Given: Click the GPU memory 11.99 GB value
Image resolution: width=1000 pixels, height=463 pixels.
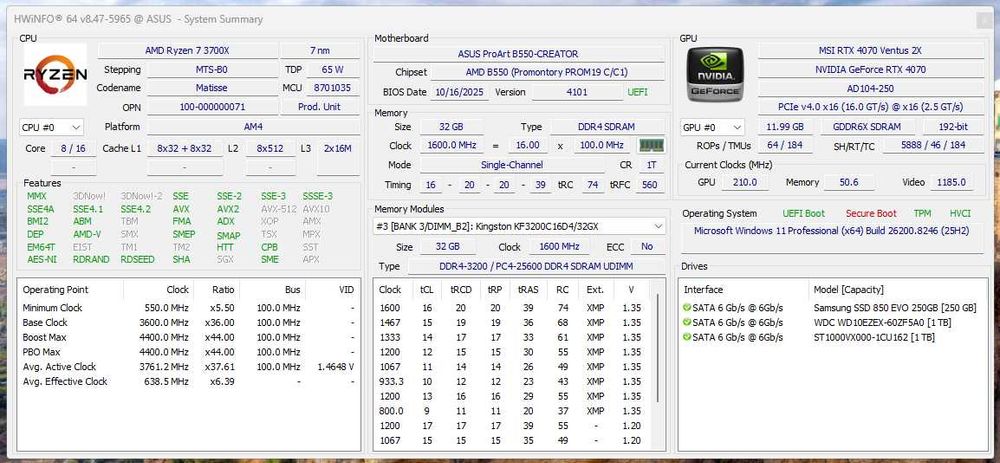Looking at the screenshot, I should tap(784, 126).
